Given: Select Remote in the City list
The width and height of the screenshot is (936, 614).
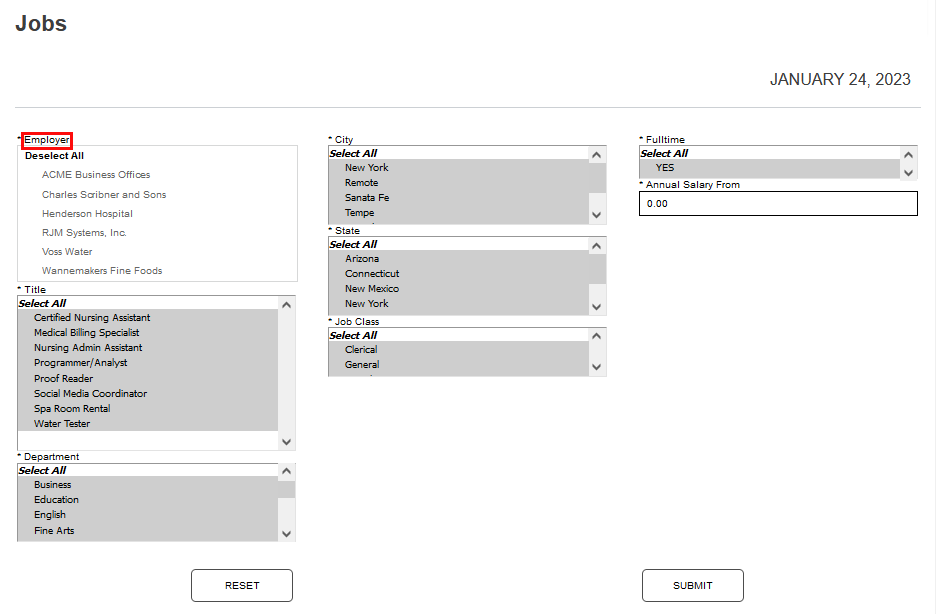Looking at the screenshot, I should [x=360, y=182].
